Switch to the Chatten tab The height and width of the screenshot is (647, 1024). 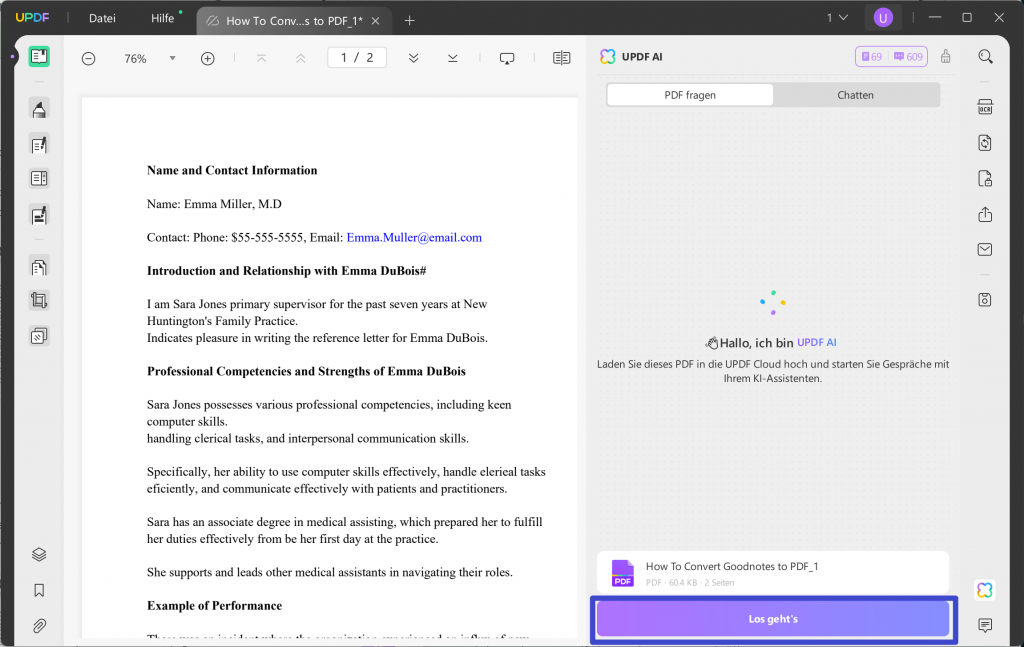coord(856,95)
